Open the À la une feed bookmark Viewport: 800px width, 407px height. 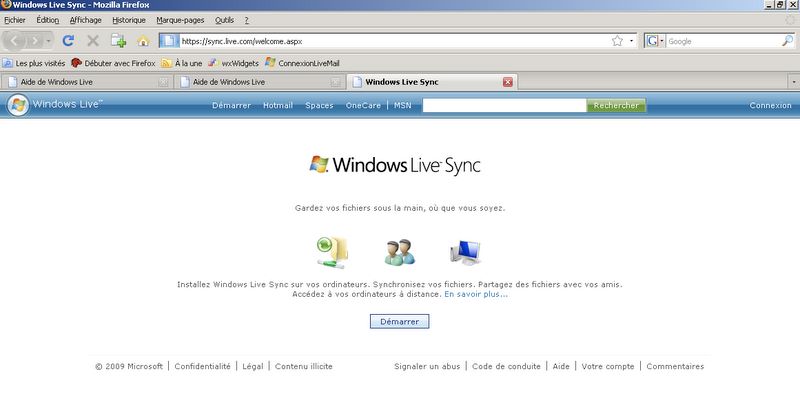pos(182,63)
